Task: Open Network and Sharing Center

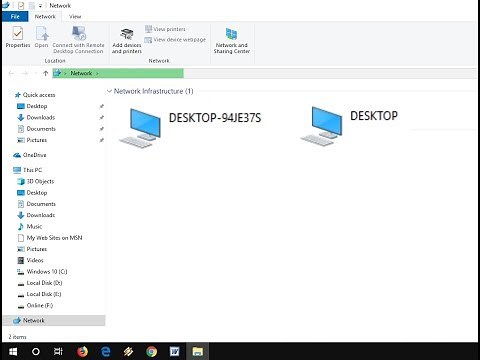Action: pyautogui.click(x=232, y=40)
